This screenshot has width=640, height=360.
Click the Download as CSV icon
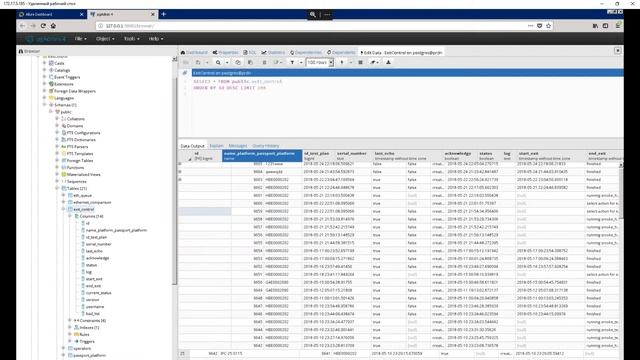pos(388,62)
